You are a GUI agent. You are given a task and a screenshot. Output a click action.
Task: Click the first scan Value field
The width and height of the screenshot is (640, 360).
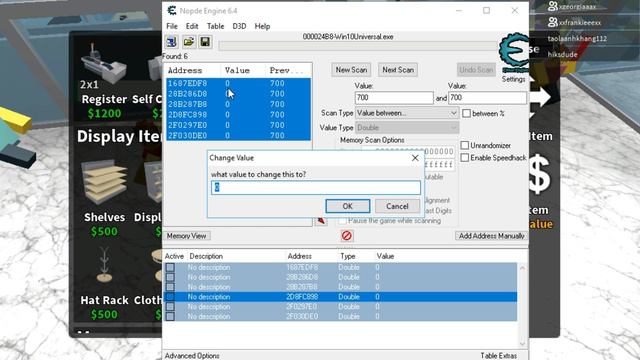click(394, 98)
